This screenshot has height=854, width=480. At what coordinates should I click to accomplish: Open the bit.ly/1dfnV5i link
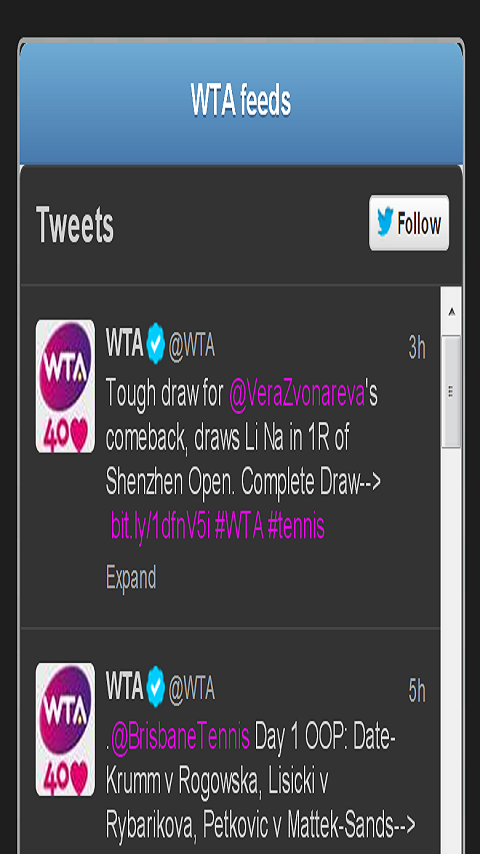(161, 526)
